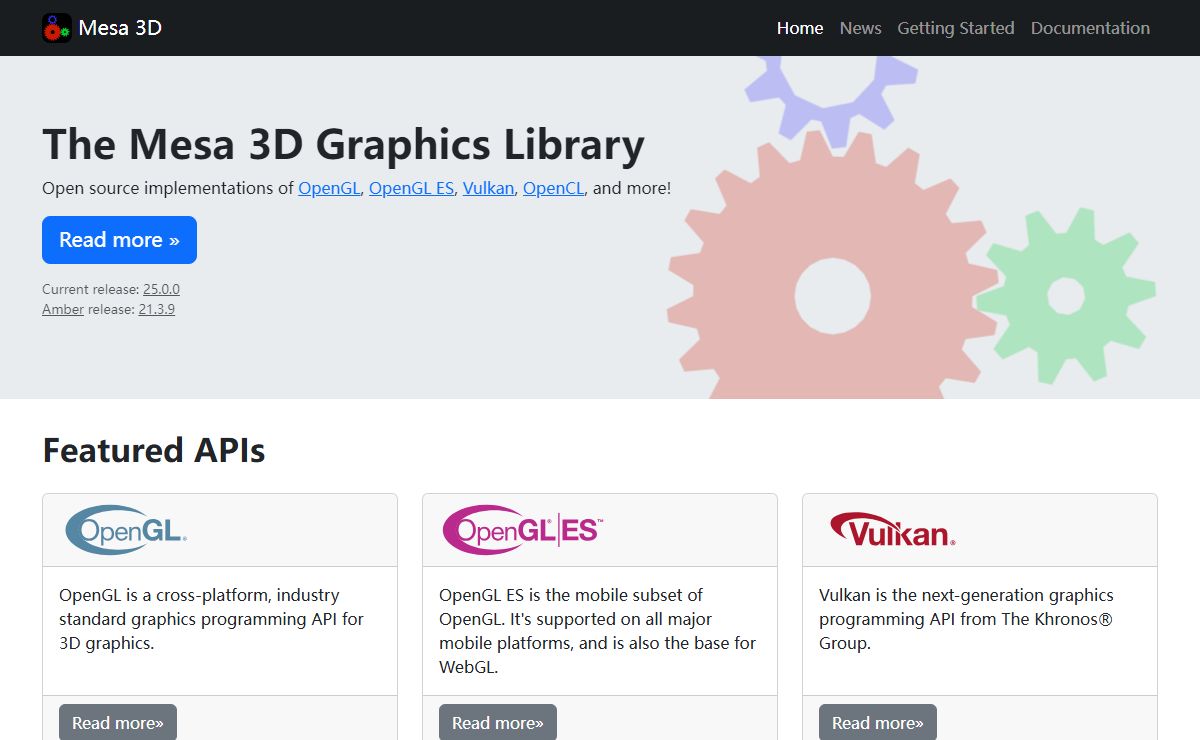
Task: Open current release 25.0.0 link
Action: [x=161, y=289]
